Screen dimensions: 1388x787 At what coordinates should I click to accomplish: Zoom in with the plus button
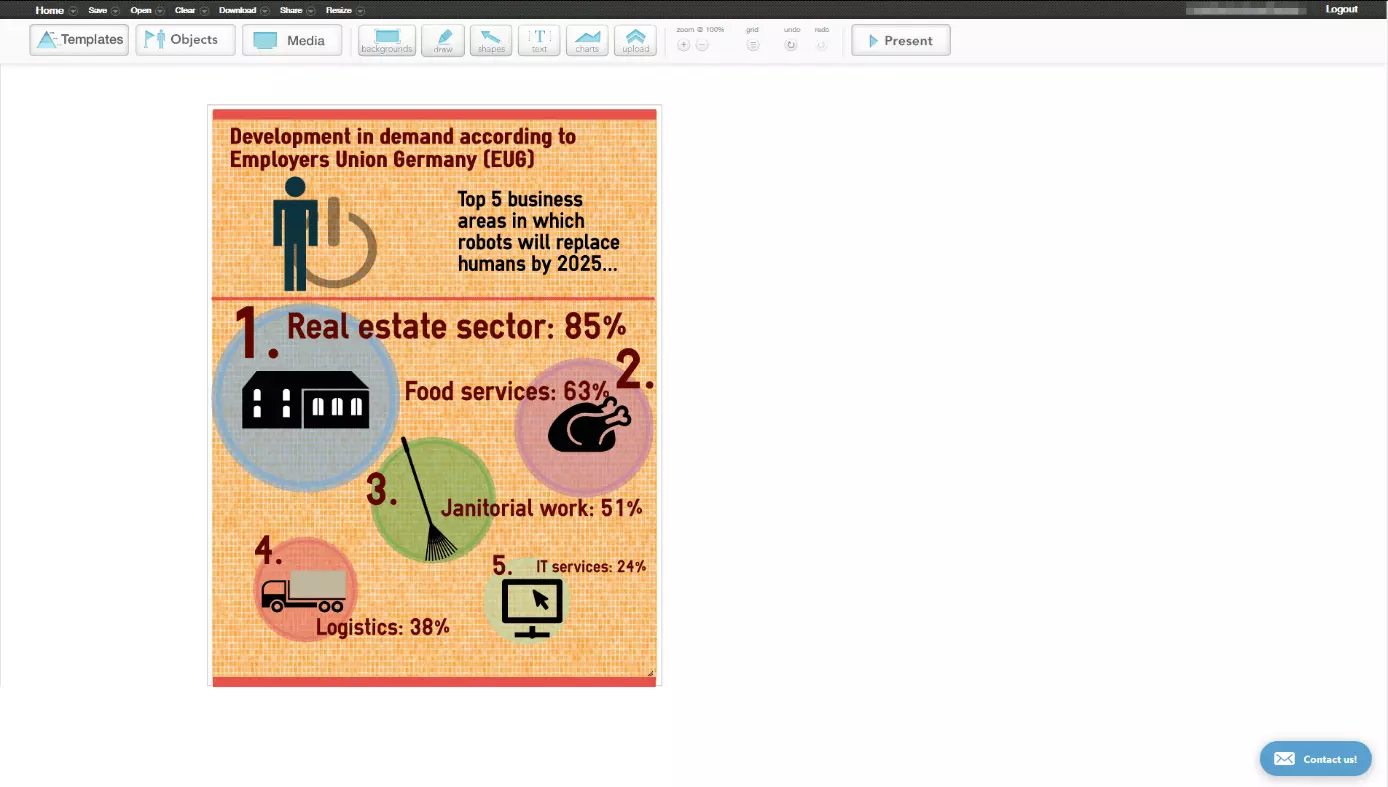point(684,45)
